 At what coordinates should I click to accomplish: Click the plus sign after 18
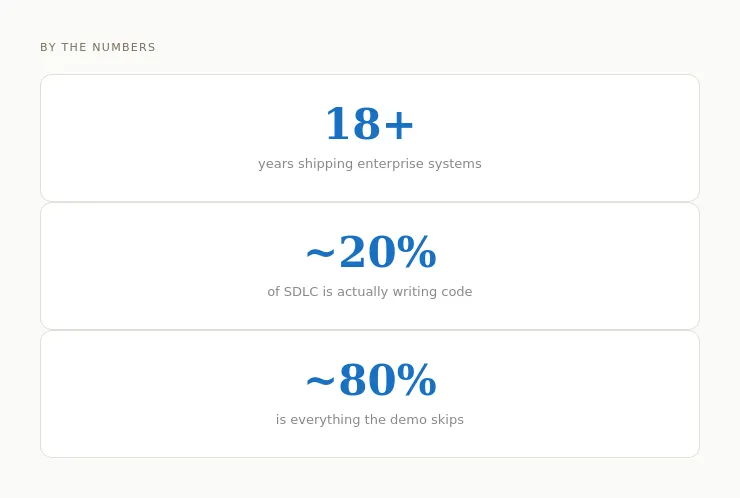[x=399, y=126]
